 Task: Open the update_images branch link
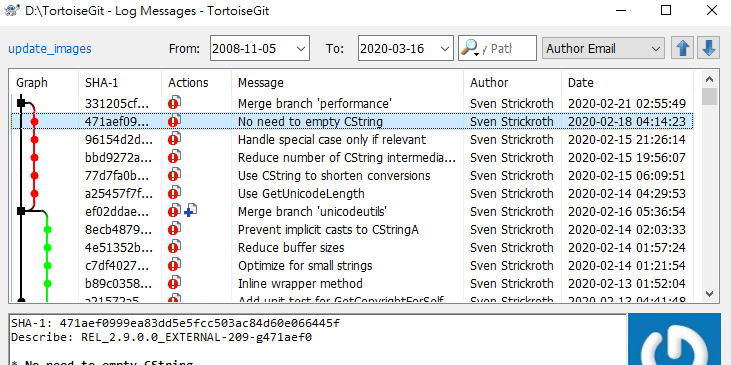coord(49,48)
